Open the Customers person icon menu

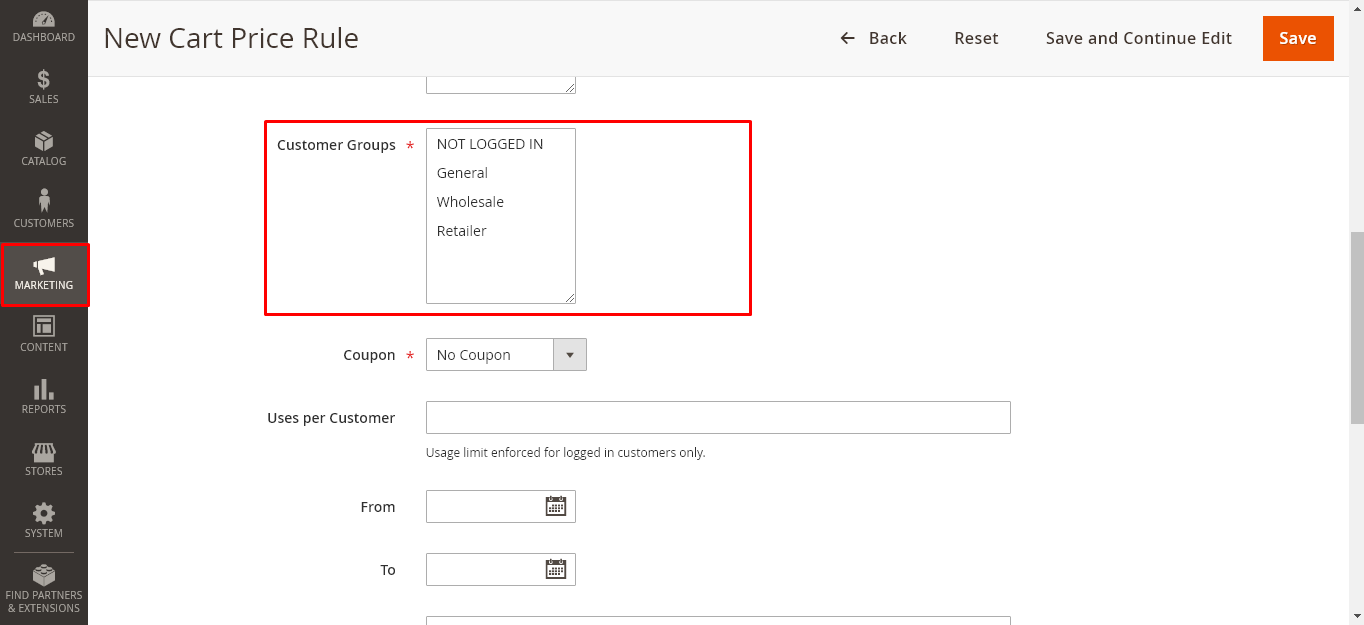coord(44,210)
